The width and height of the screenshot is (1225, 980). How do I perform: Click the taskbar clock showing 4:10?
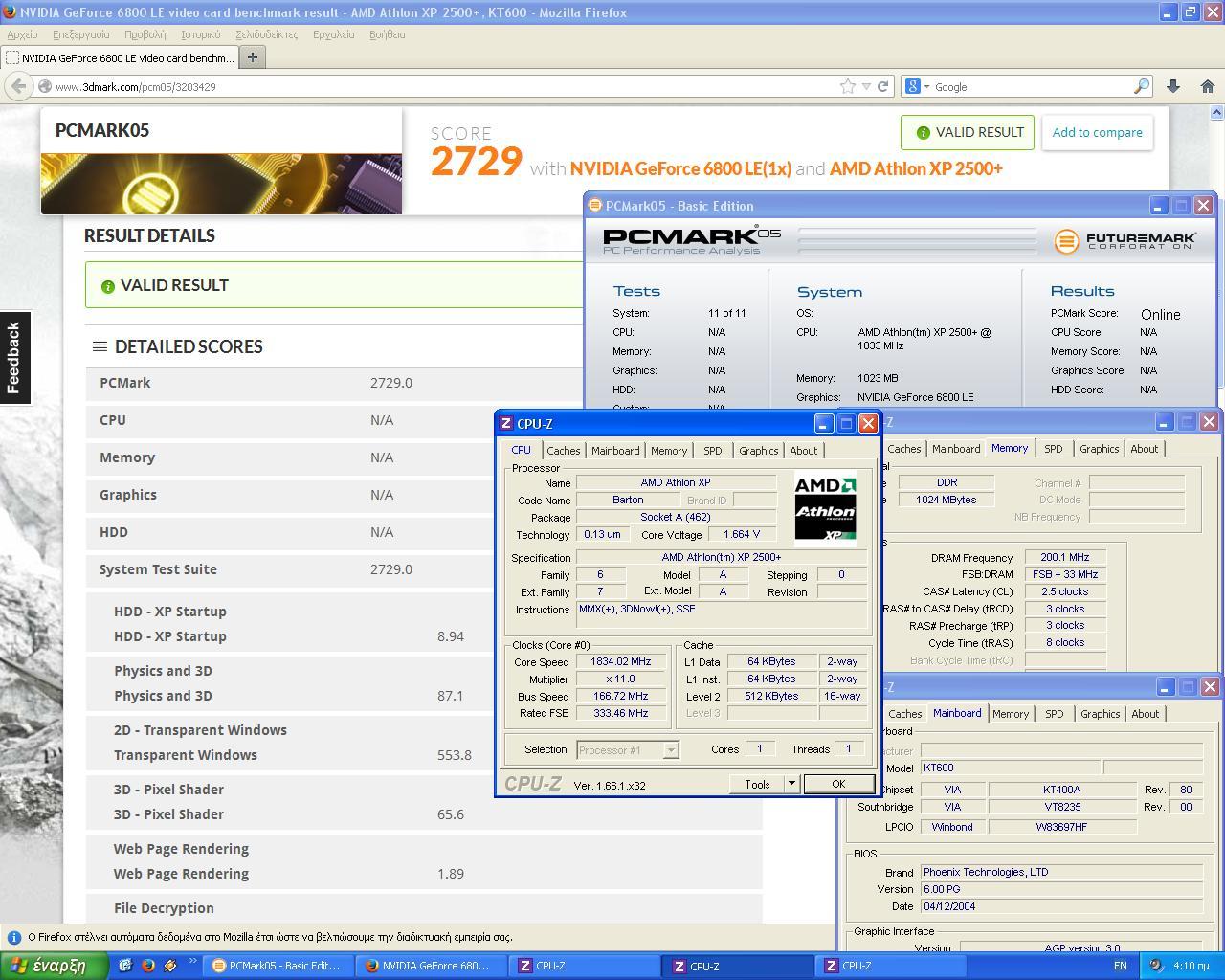[1191, 966]
